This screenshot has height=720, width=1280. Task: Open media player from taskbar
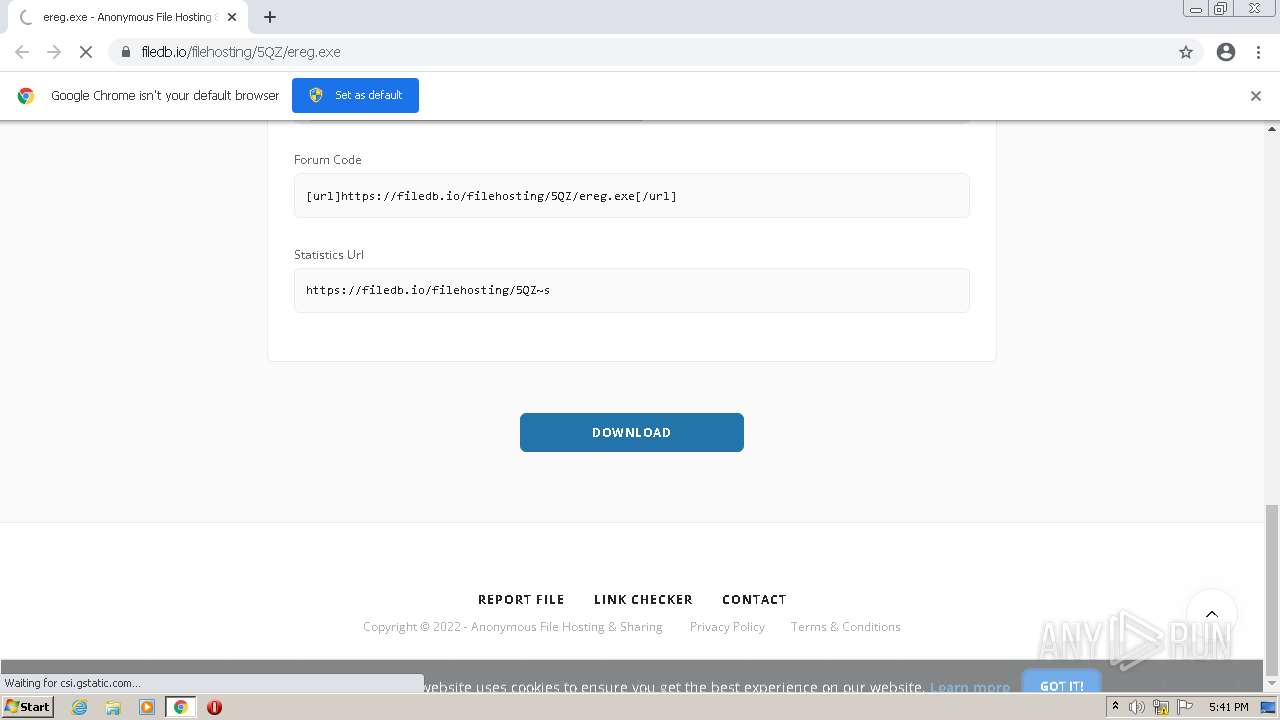click(147, 707)
